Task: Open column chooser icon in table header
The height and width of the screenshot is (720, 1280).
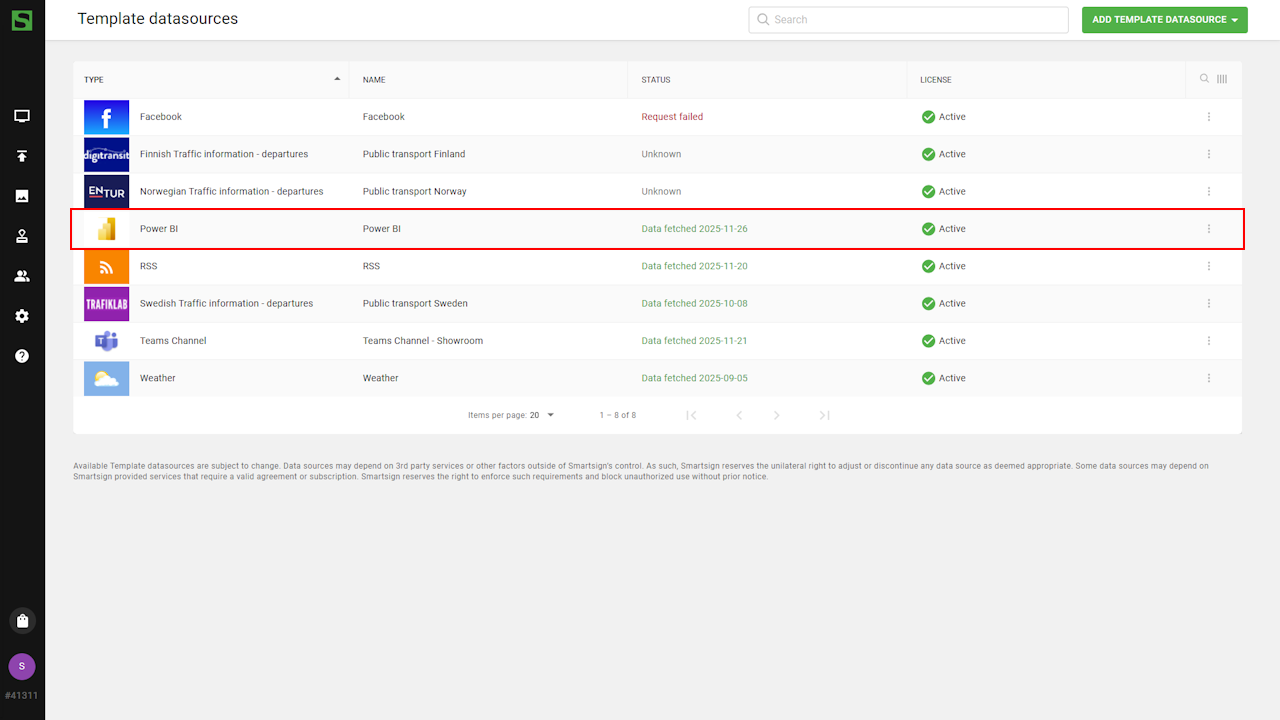Action: pyautogui.click(x=1222, y=79)
